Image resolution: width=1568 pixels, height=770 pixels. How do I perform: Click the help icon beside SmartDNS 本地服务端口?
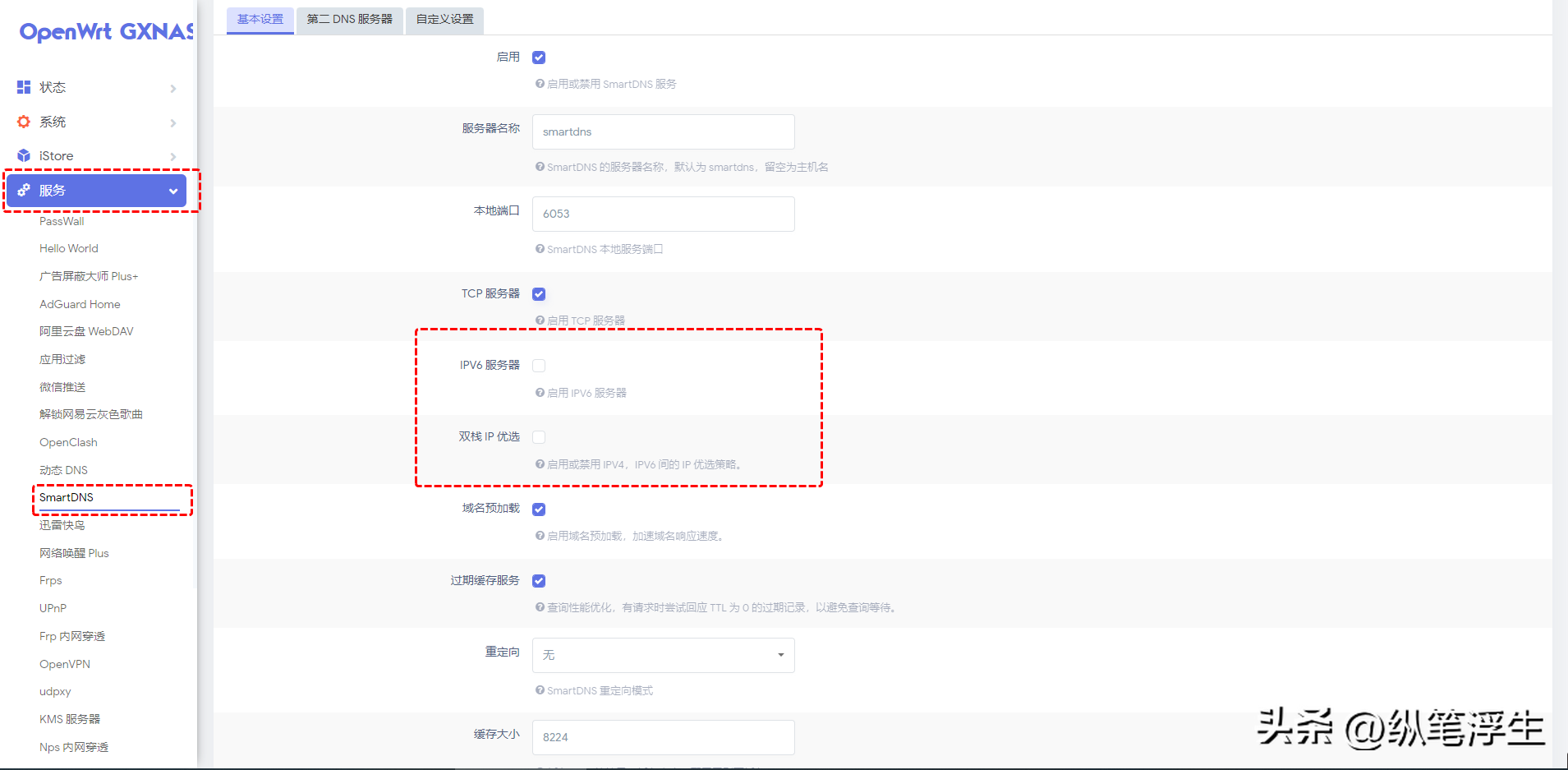pos(540,249)
